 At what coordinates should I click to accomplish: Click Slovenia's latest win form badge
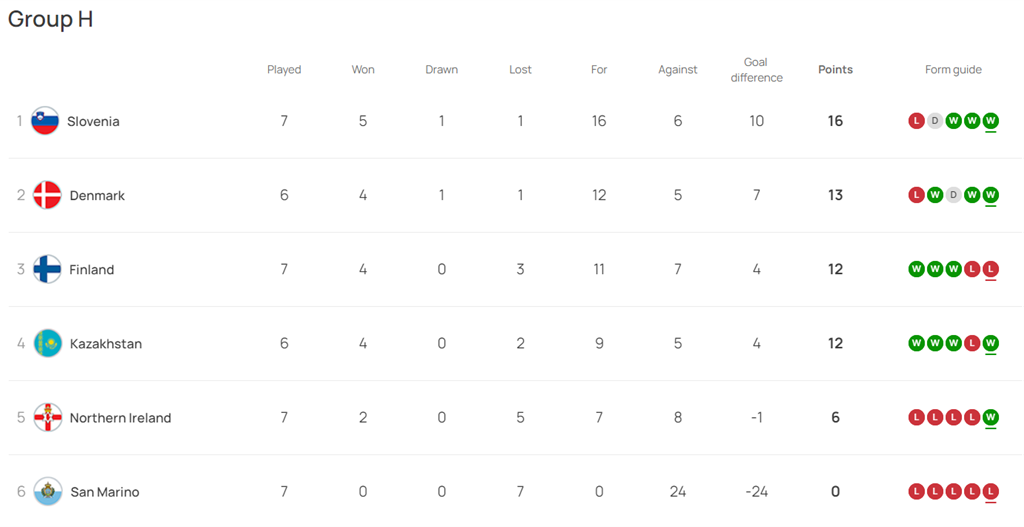coord(991,121)
